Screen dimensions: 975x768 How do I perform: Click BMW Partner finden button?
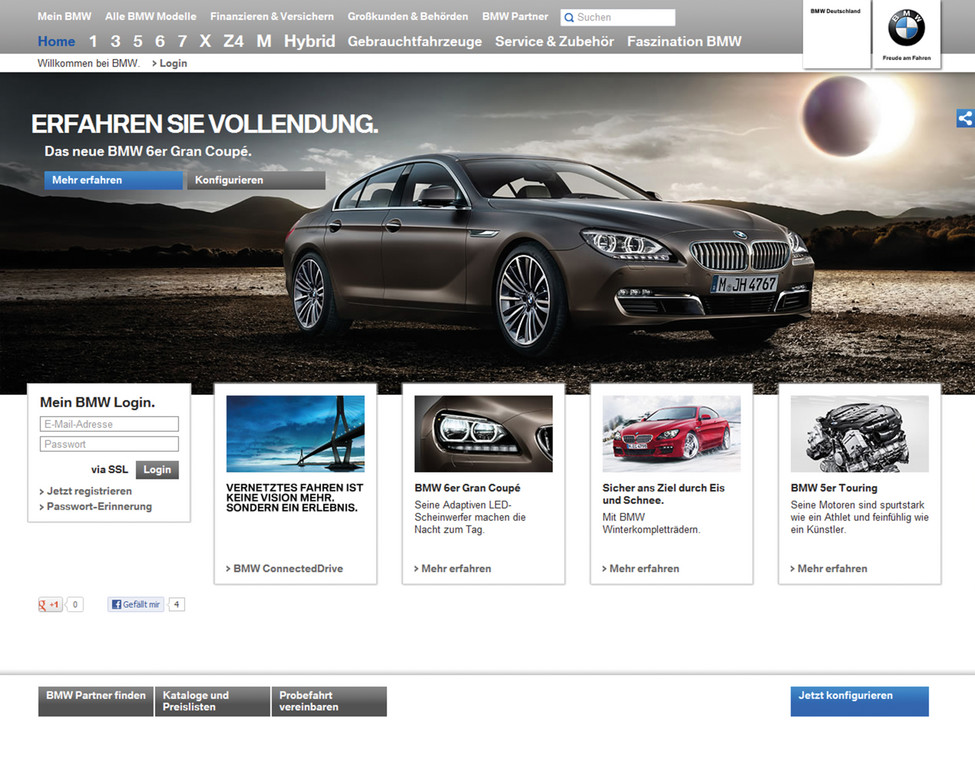(x=96, y=701)
